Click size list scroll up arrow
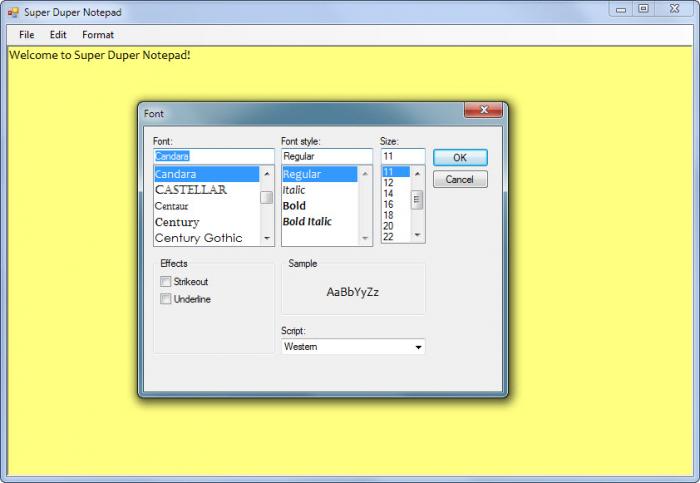 [x=417, y=173]
